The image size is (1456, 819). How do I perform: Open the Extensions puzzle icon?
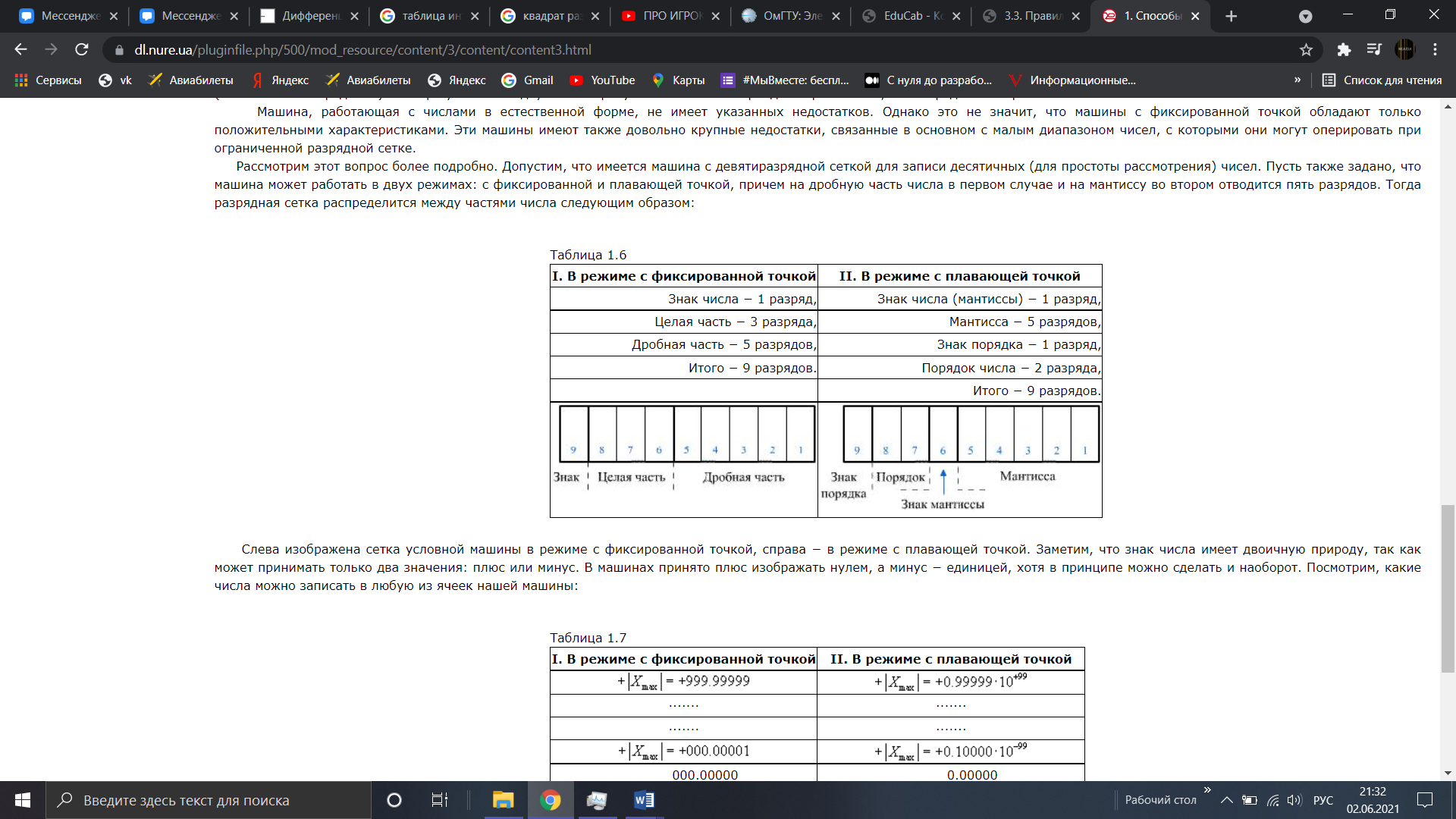pyautogui.click(x=1344, y=49)
